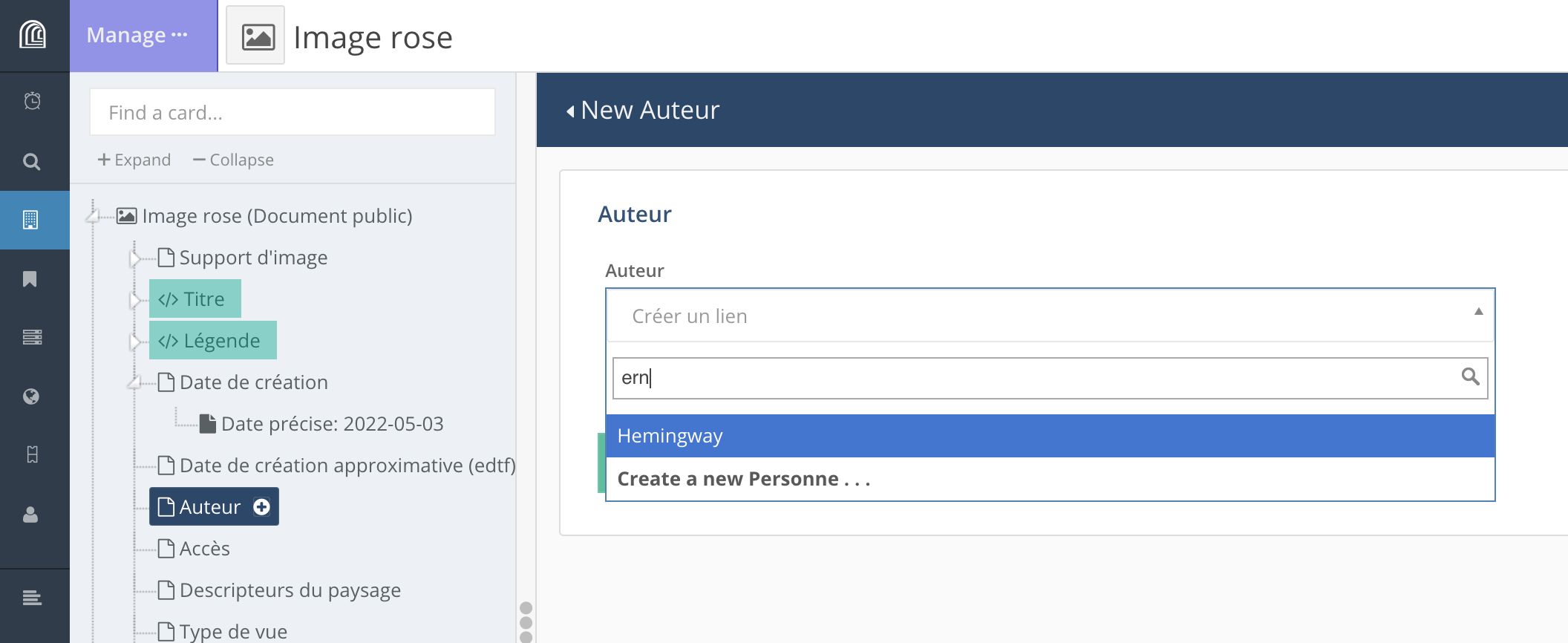Screen dimensions: 1568x643
Task: Expand the Titre tree node
Action: (x=135, y=300)
